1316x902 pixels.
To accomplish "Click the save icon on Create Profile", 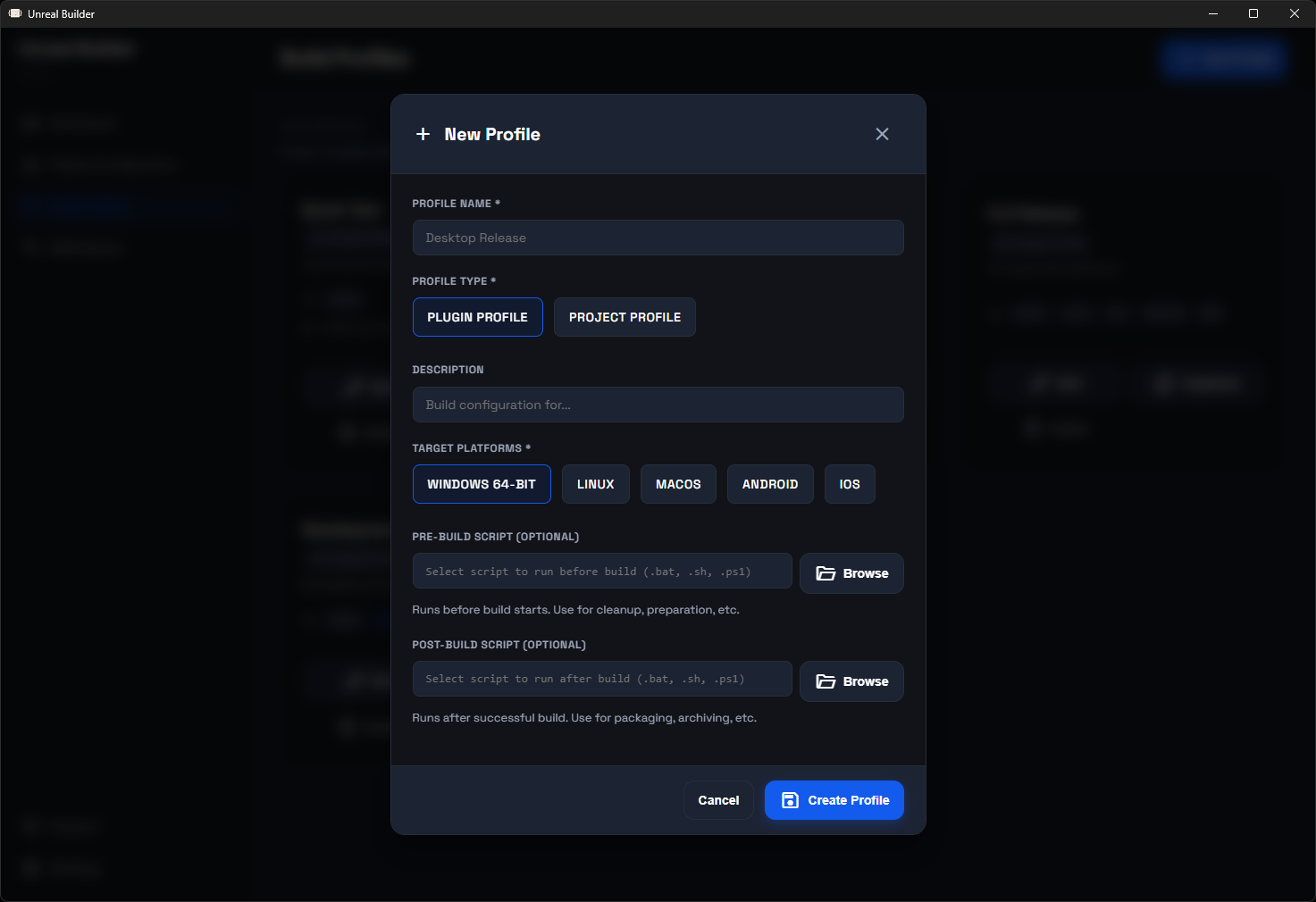I will (x=790, y=800).
